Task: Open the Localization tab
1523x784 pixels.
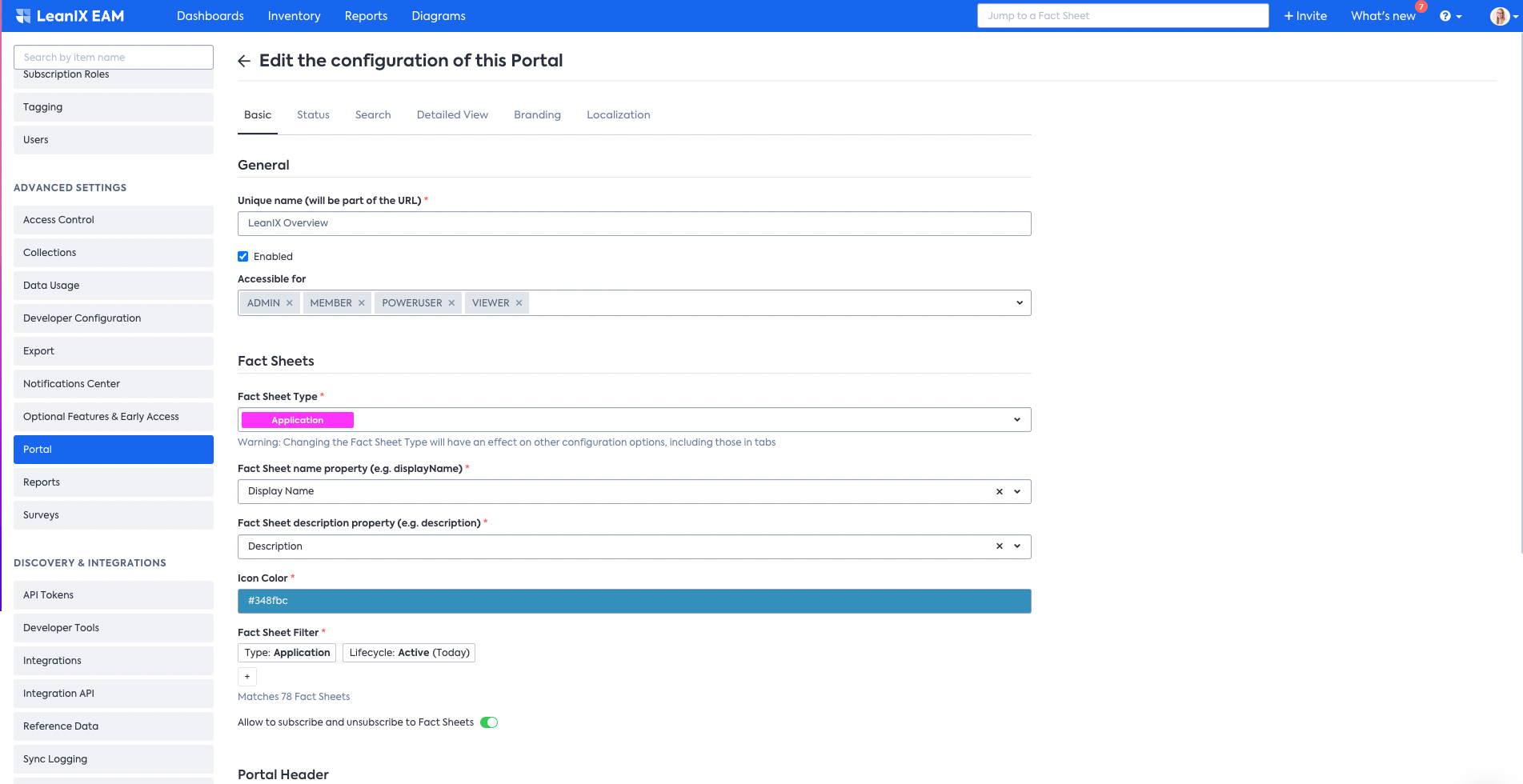Action: 618,115
